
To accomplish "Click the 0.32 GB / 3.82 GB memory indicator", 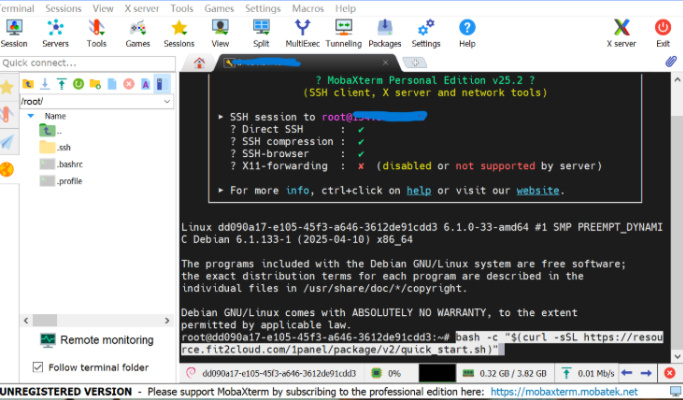I will [x=504, y=373].
